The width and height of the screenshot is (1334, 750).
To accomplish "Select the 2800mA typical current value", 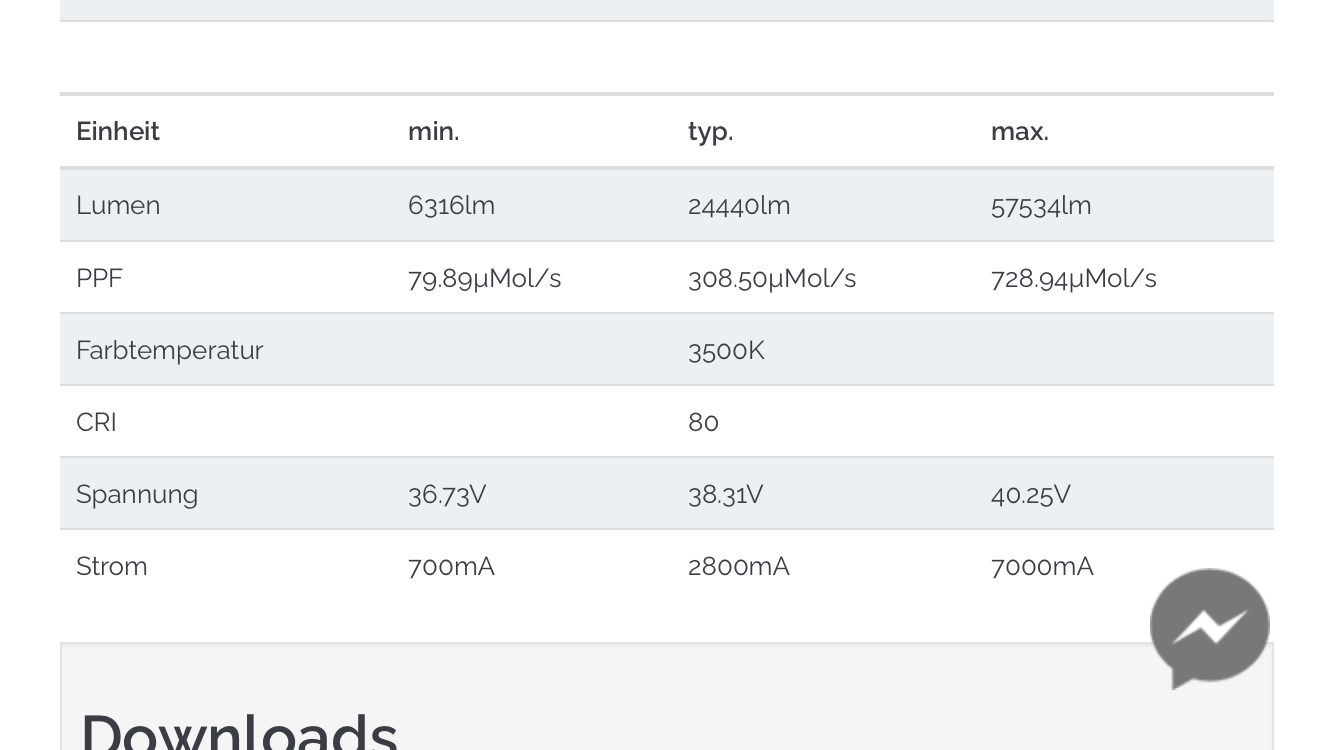I will [x=738, y=566].
